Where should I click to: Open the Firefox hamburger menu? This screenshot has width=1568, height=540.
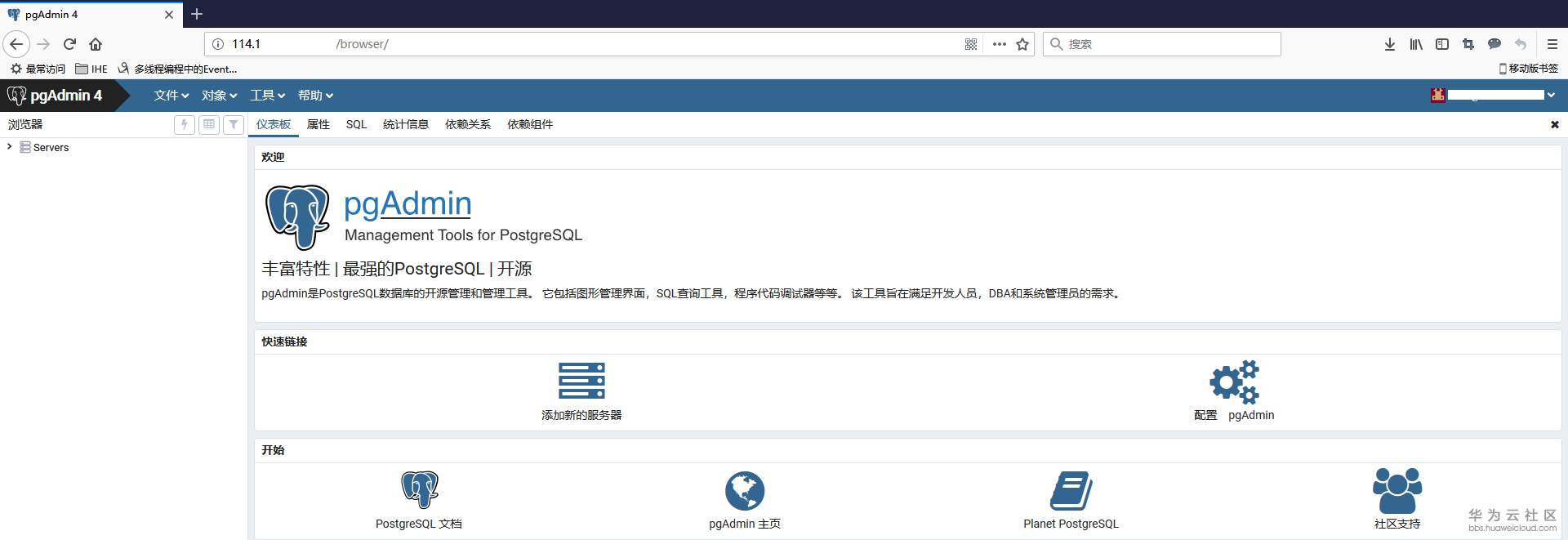coord(1552,44)
